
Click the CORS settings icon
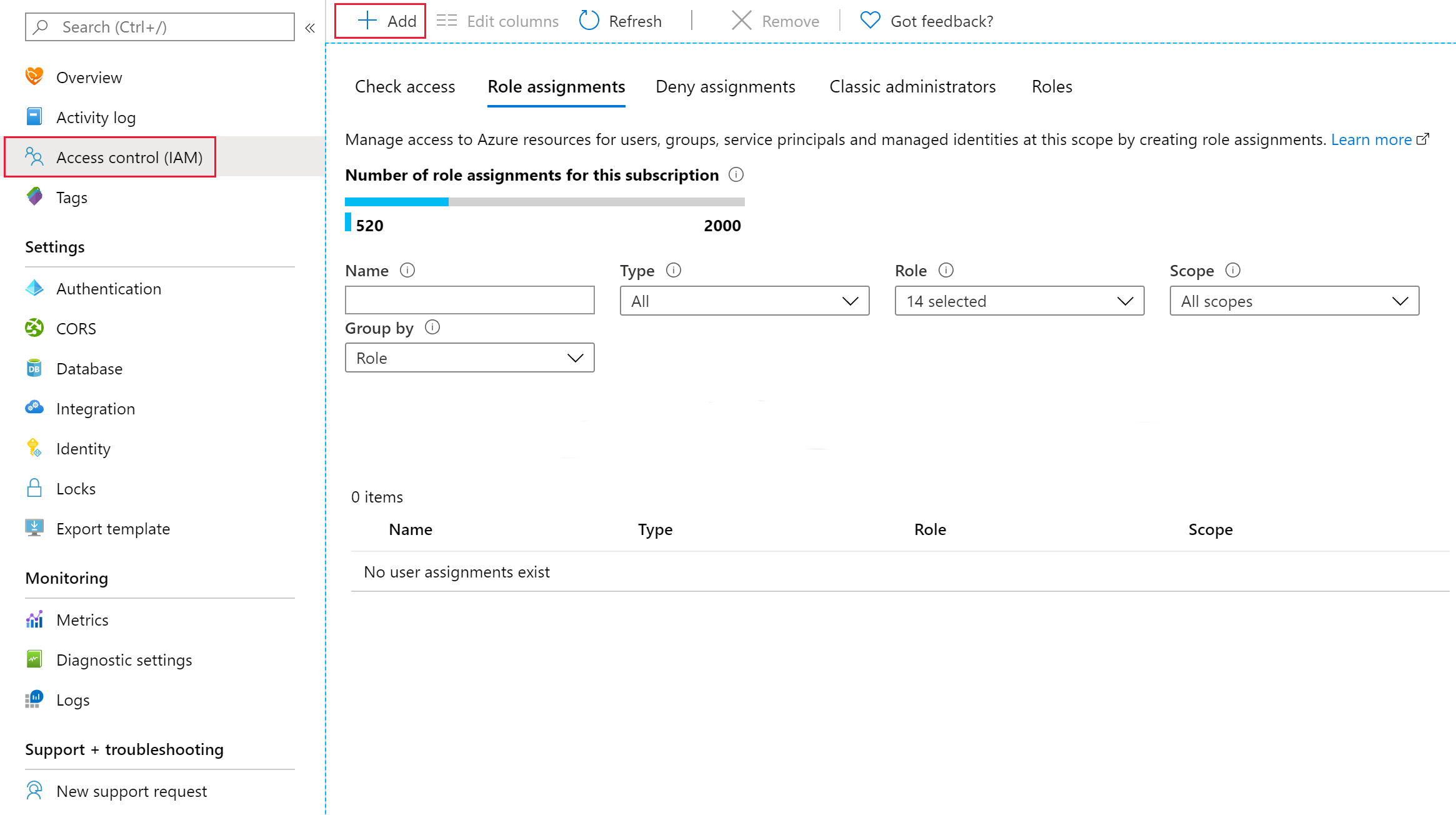pos(35,328)
